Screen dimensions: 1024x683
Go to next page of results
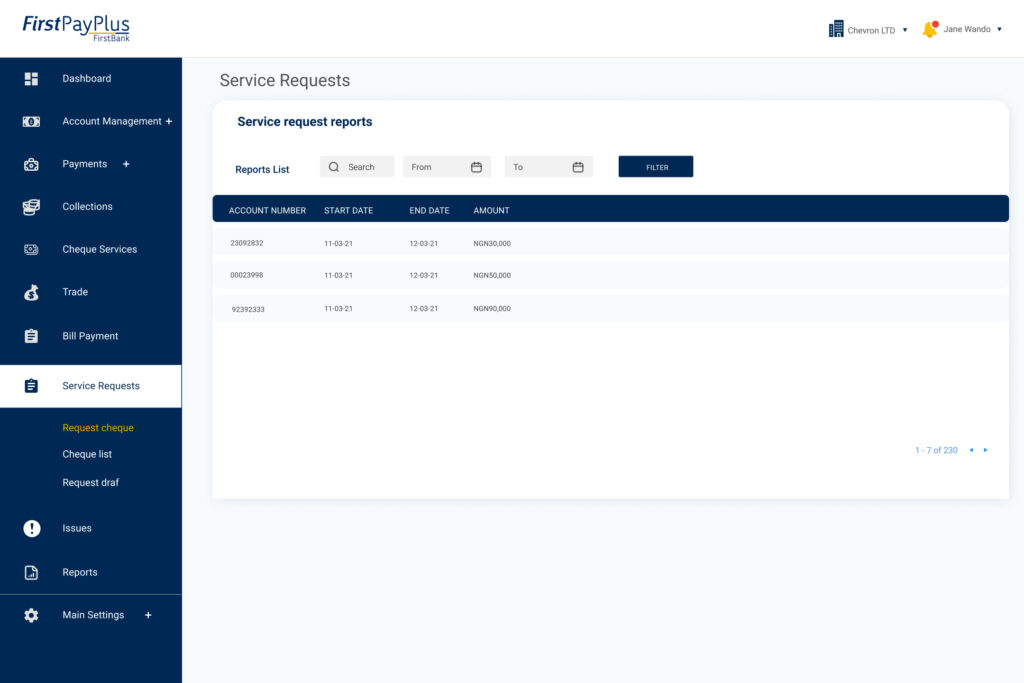(x=985, y=450)
